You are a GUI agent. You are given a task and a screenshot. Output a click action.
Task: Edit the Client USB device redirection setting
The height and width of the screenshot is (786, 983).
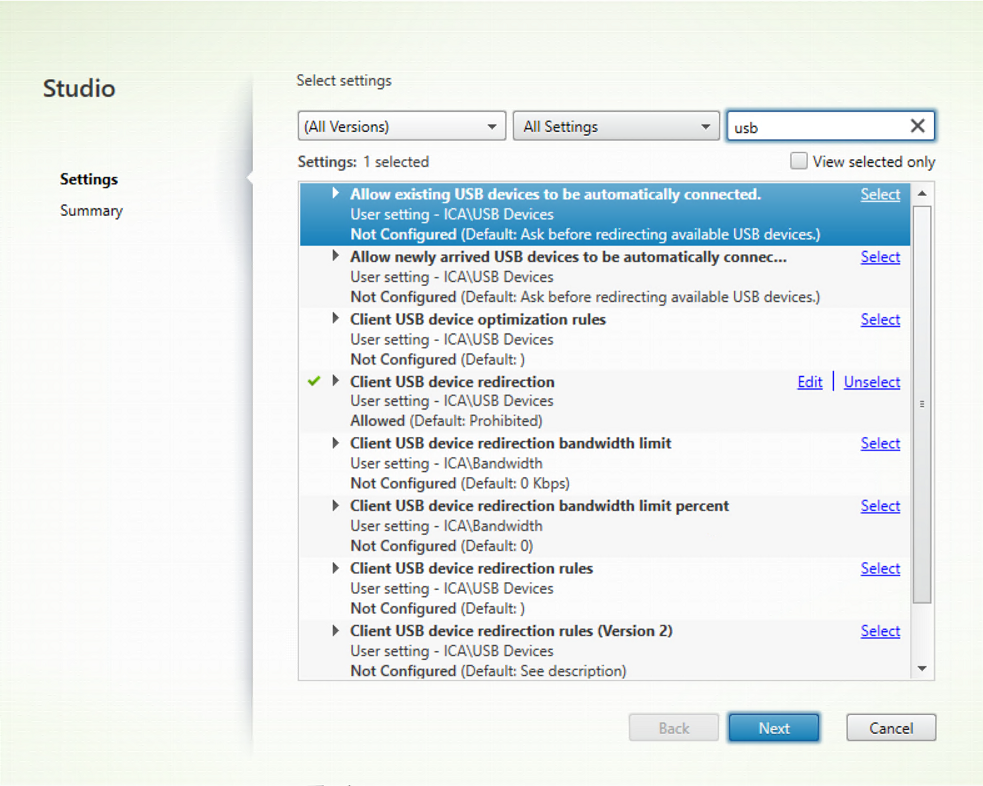point(810,382)
